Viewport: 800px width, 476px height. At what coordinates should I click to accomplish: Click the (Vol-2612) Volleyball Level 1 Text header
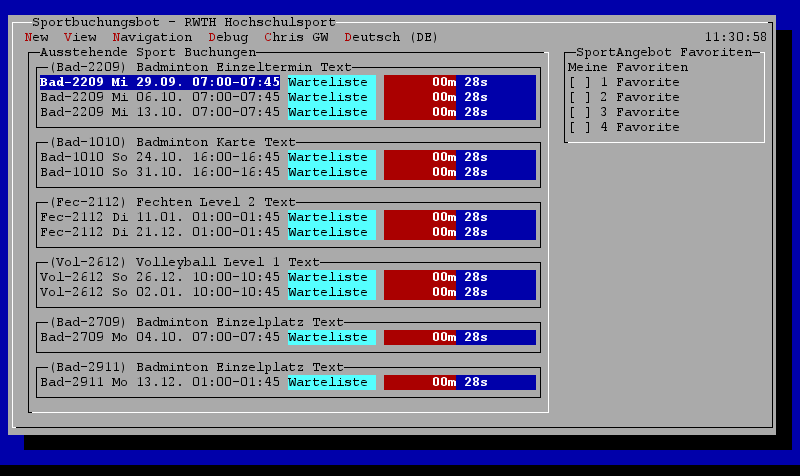tap(184, 262)
